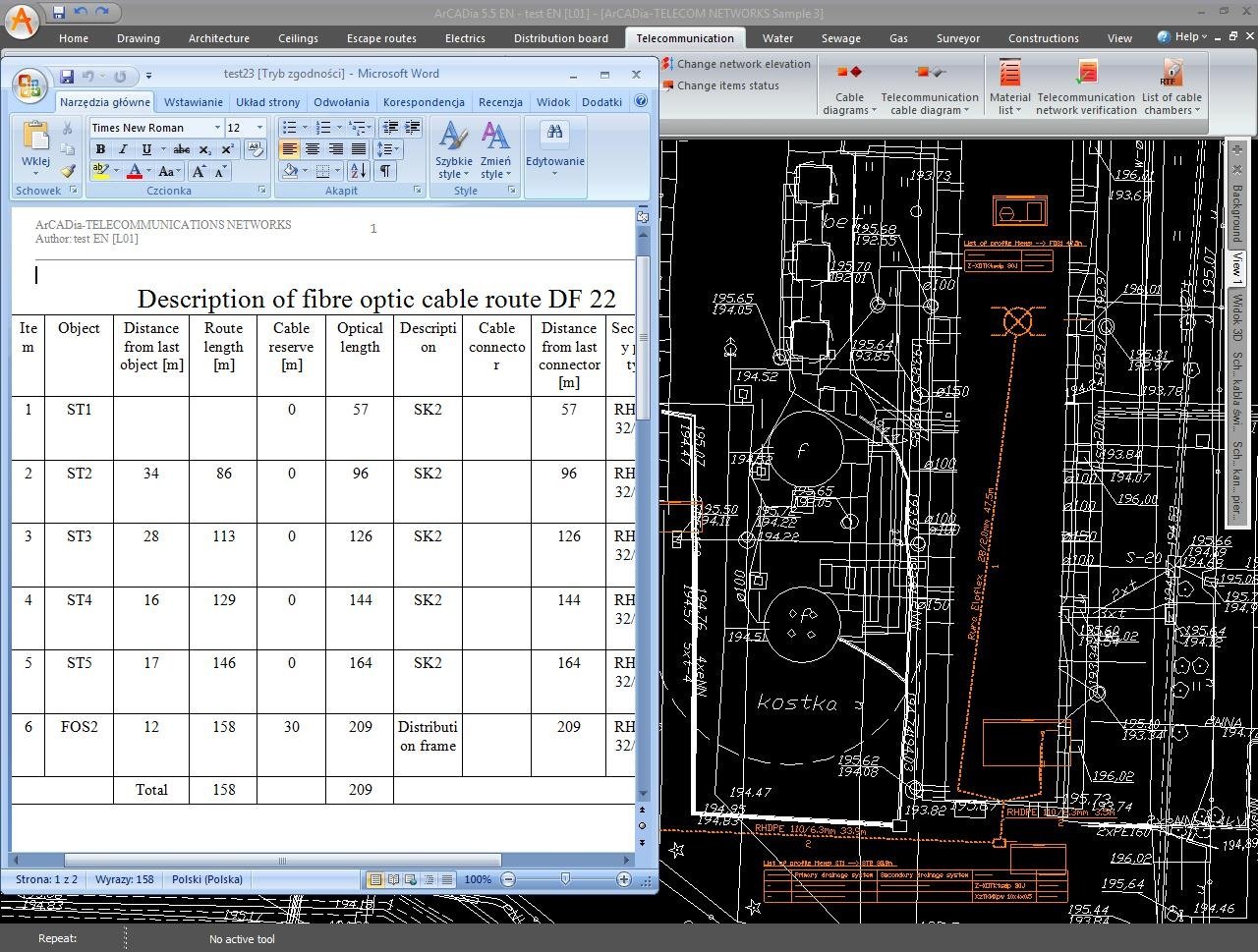Click the Word zoom slider handle
The height and width of the screenshot is (952, 1258).
565,879
